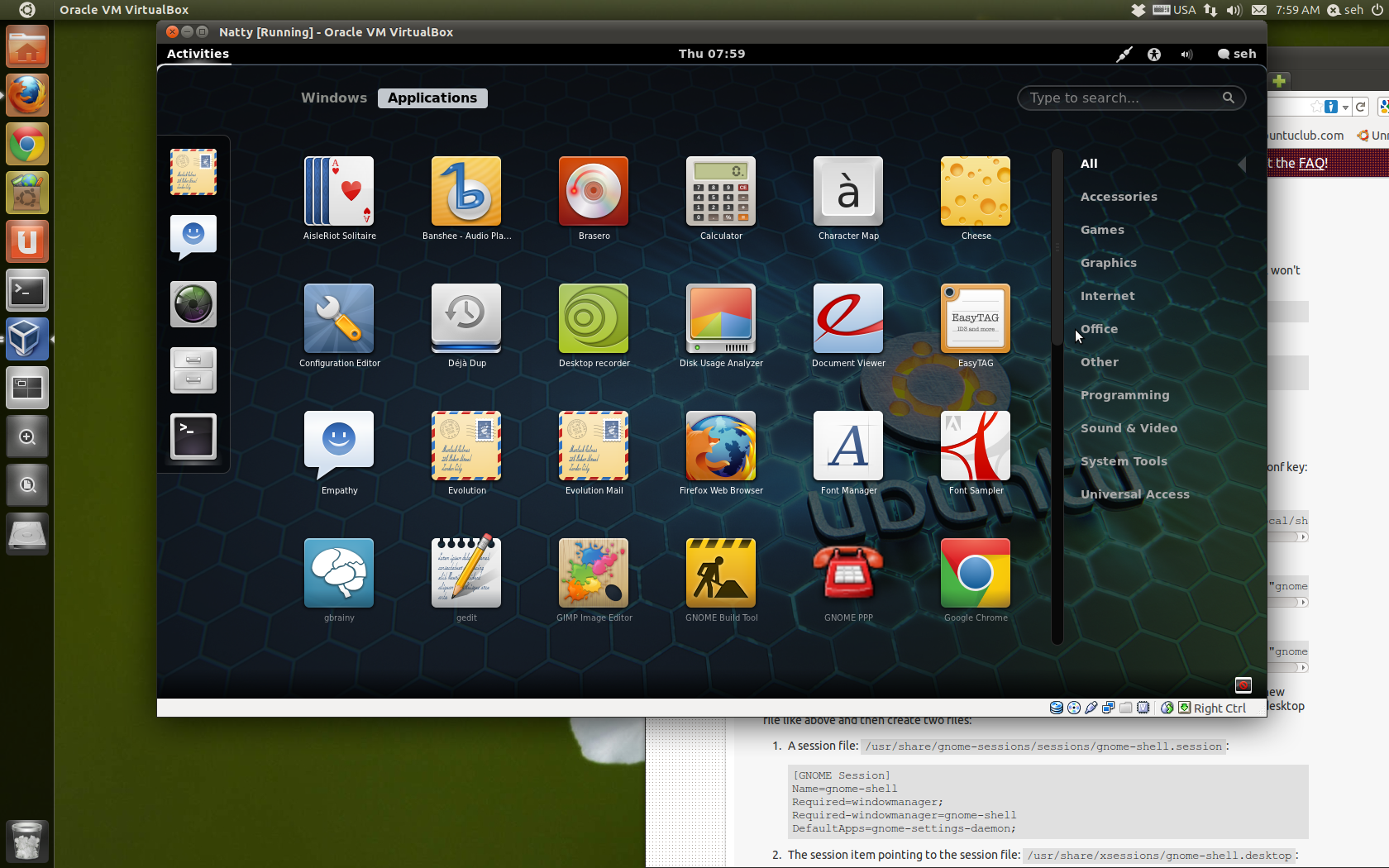Show the Other category
This screenshot has width=1389, height=868.
pos(1100,362)
